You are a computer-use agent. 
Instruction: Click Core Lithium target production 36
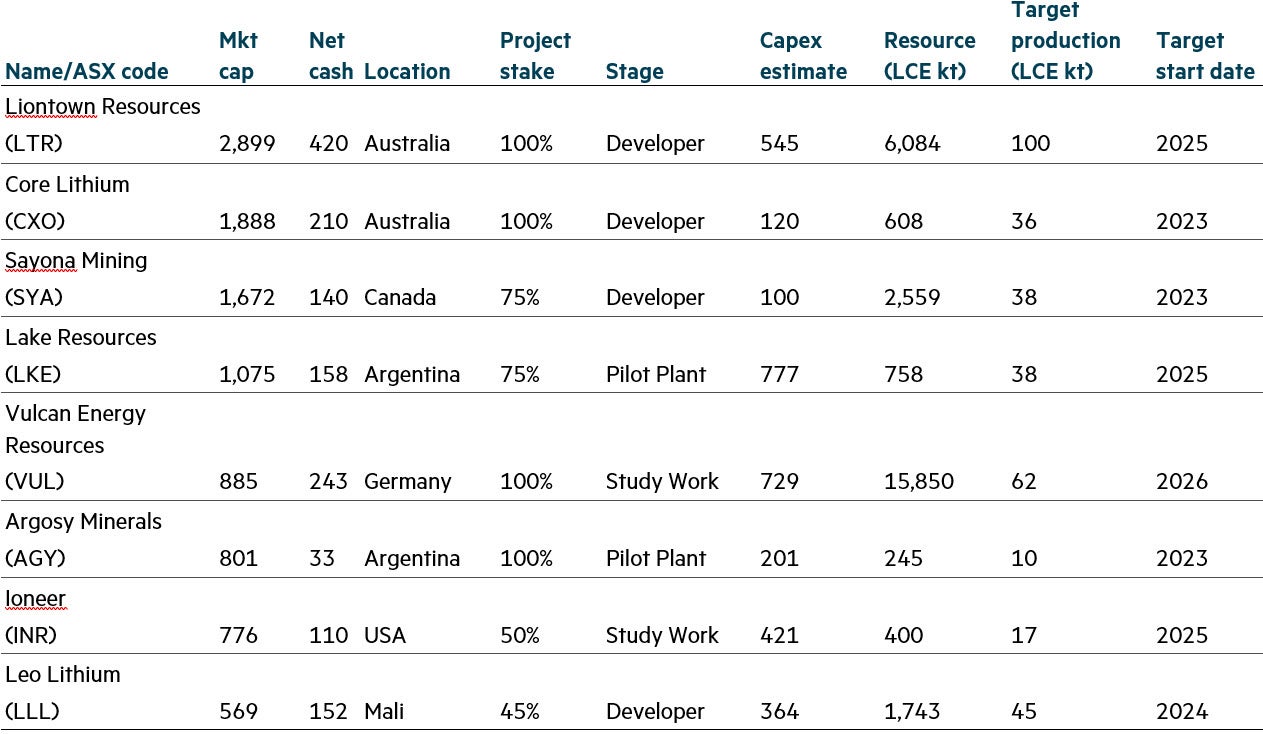1024,221
